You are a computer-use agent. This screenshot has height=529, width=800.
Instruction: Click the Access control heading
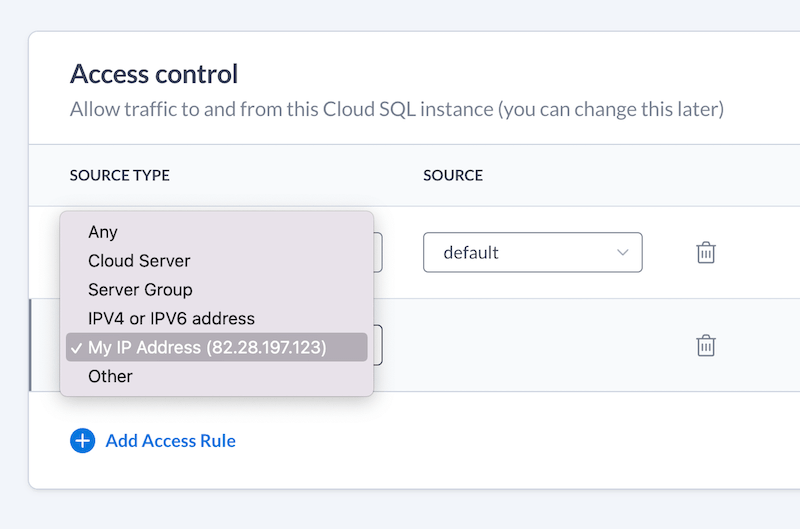point(154,74)
